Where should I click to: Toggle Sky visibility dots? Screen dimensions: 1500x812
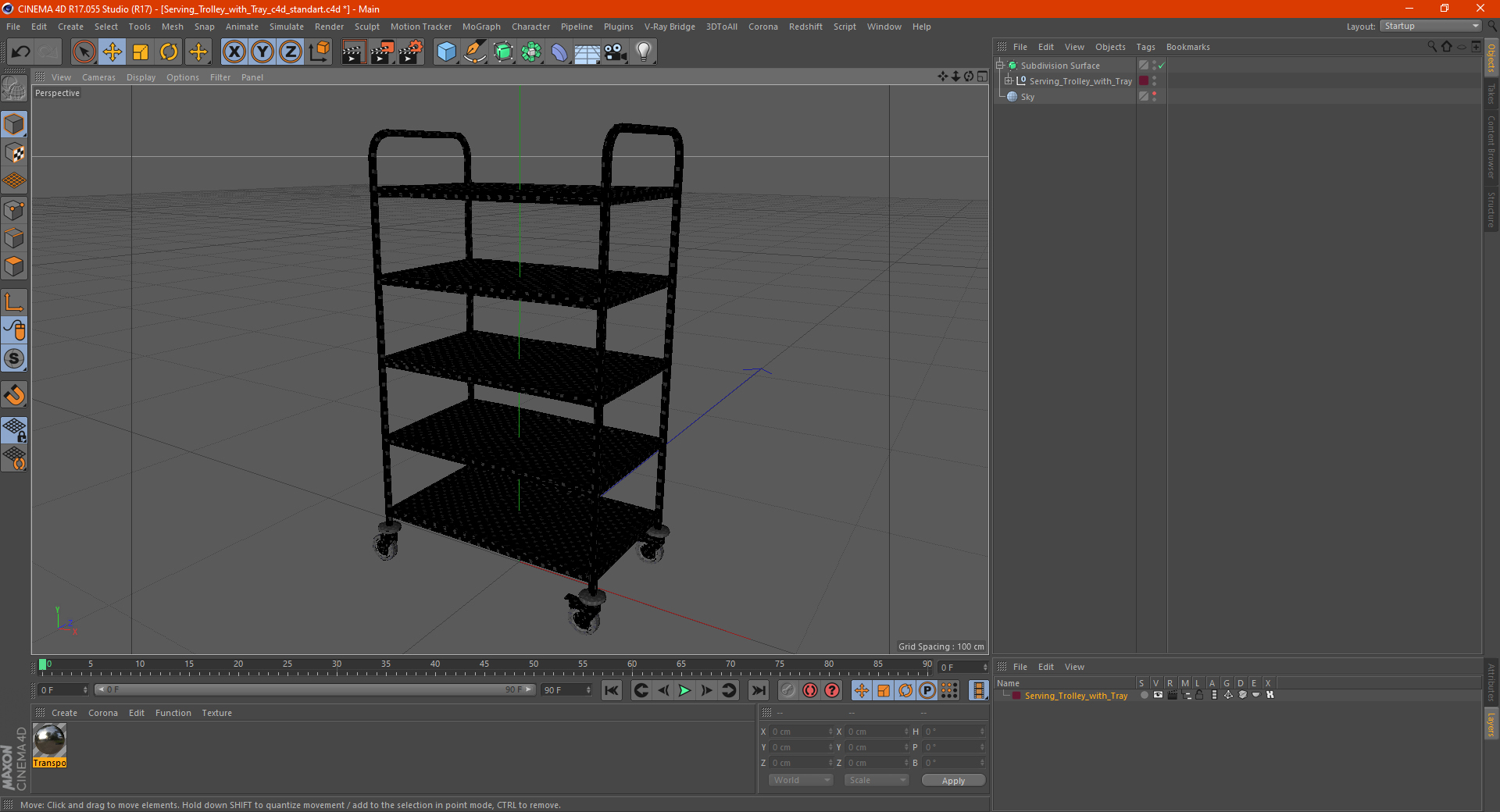pyautogui.click(x=1154, y=97)
